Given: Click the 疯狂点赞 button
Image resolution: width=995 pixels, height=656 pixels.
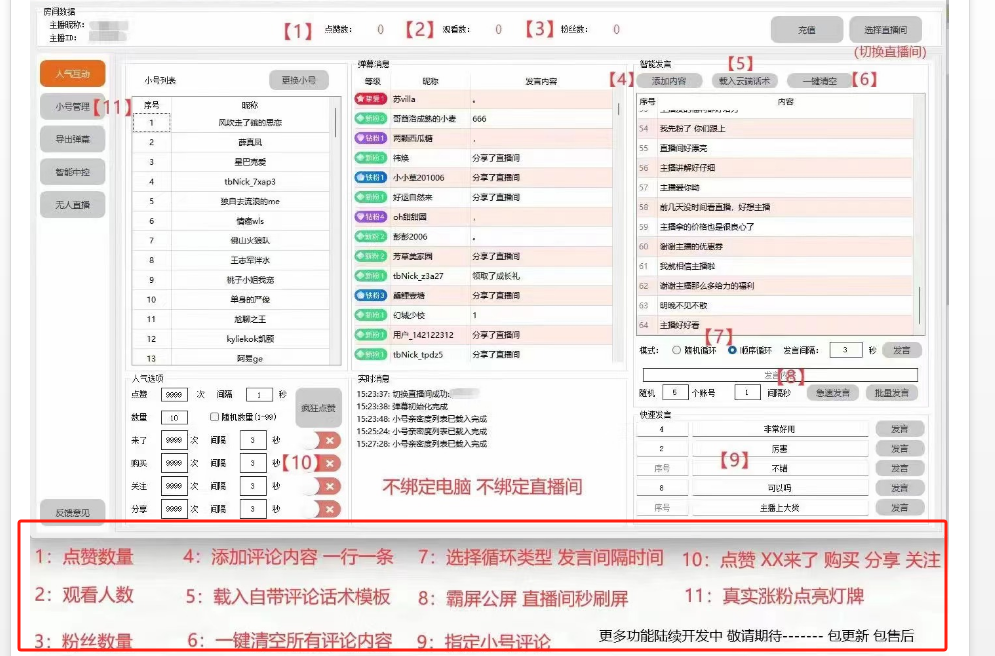Looking at the screenshot, I should 319,407.
